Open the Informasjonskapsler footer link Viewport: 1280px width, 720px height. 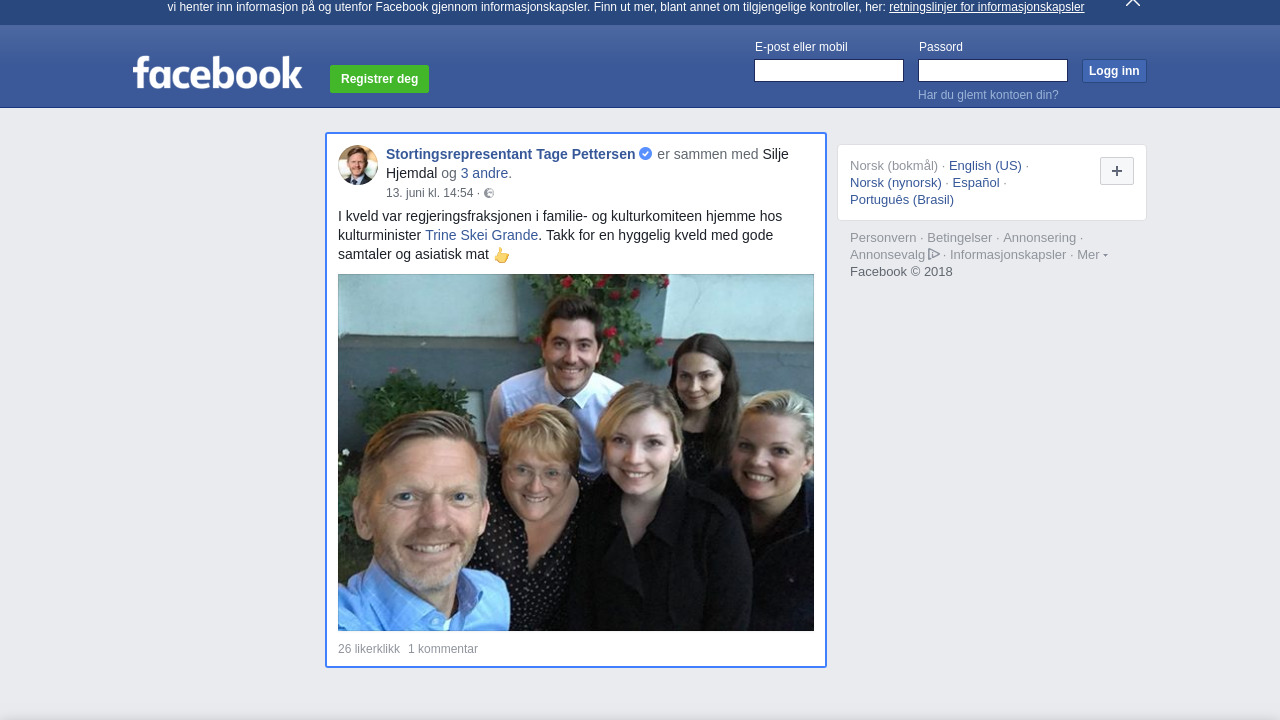click(x=1008, y=255)
